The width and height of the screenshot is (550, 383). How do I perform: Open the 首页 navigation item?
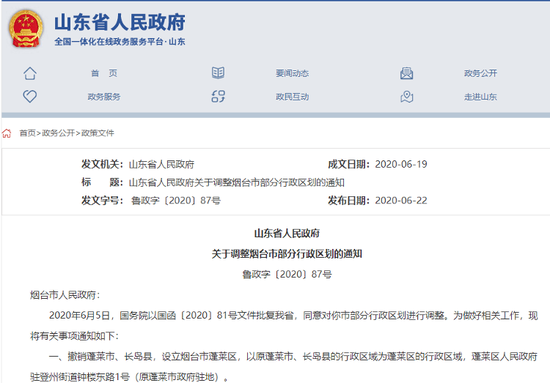(104, 73)
